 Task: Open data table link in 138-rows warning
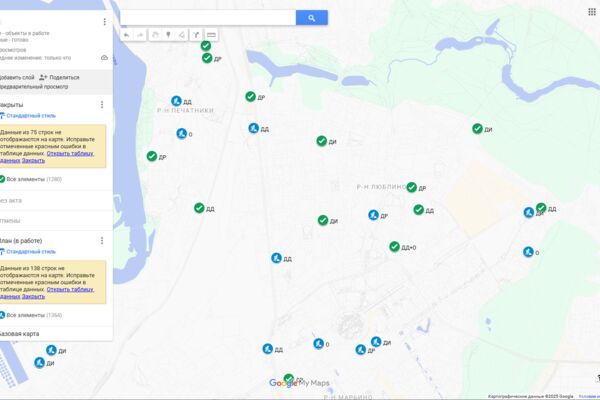70,289
